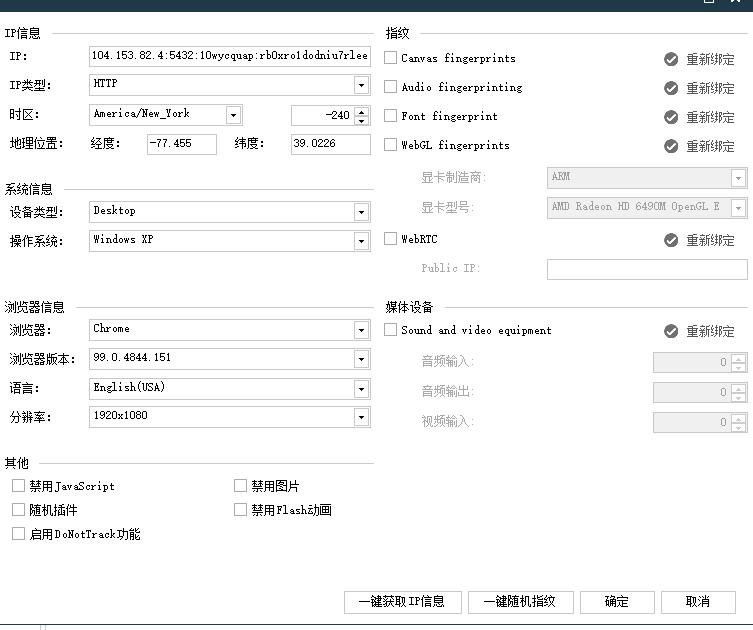Screen dimensions: 753x630
Task: Cancel with the 取消 button
Action: (x=698, y=602)
